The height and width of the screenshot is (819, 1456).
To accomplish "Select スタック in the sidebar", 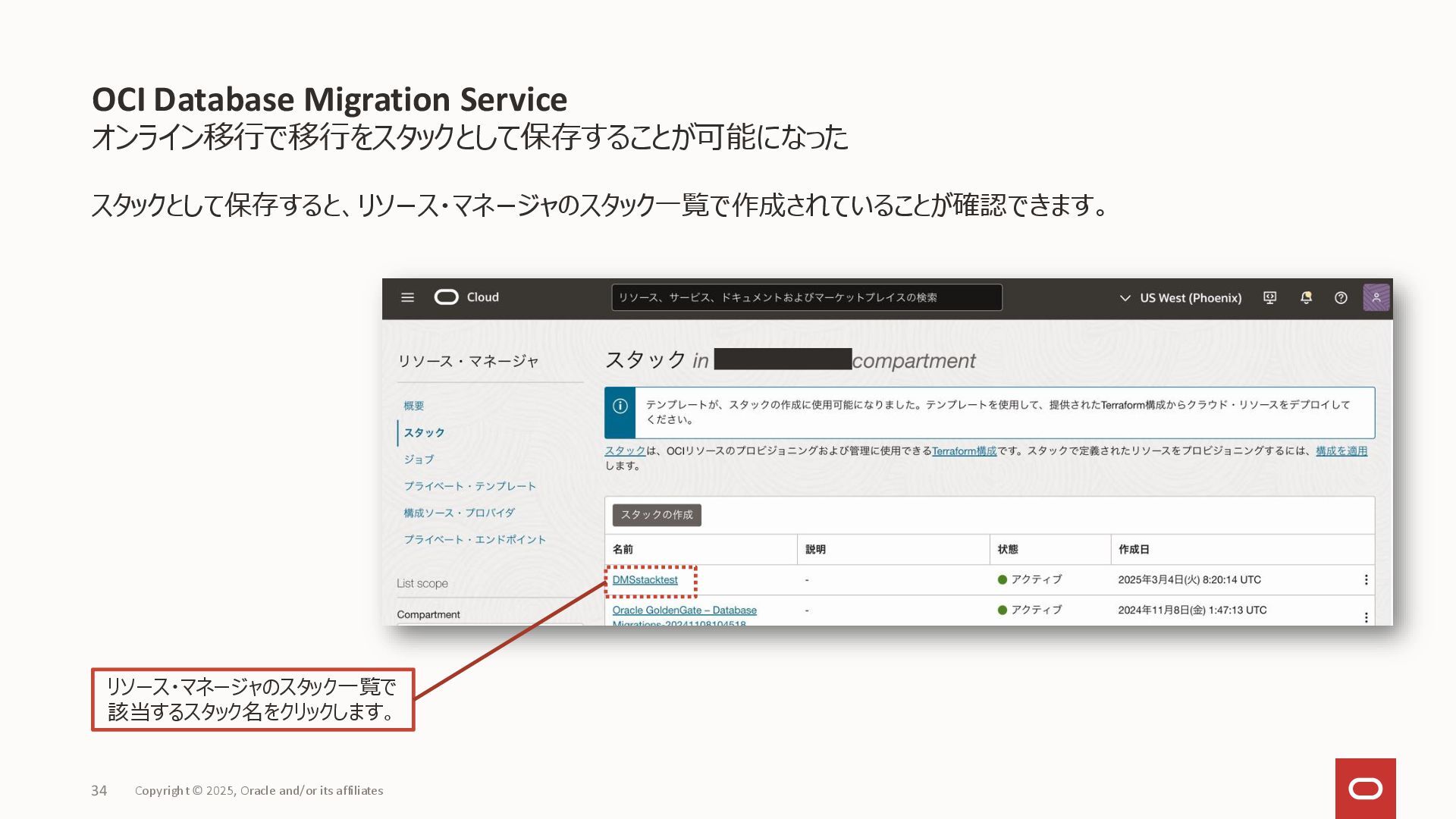I will click(x=424, y=432).
